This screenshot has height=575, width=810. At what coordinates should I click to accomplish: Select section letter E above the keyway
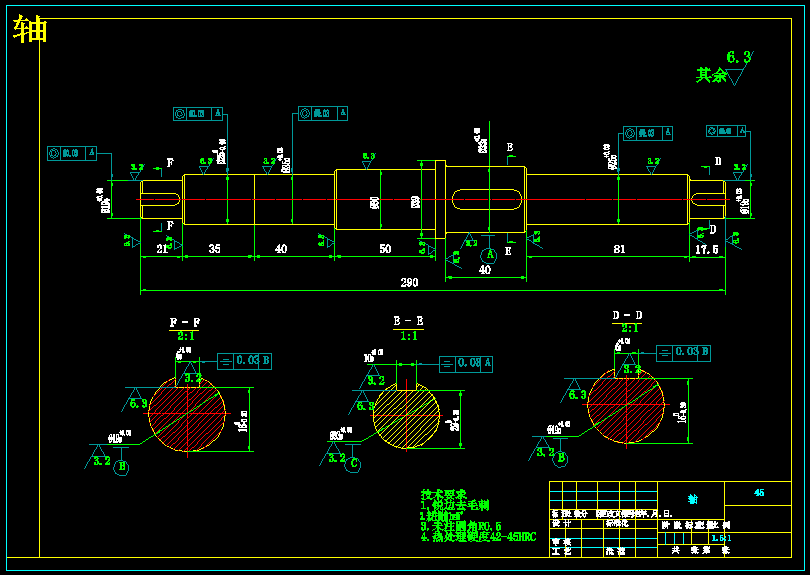click(510, 148)
